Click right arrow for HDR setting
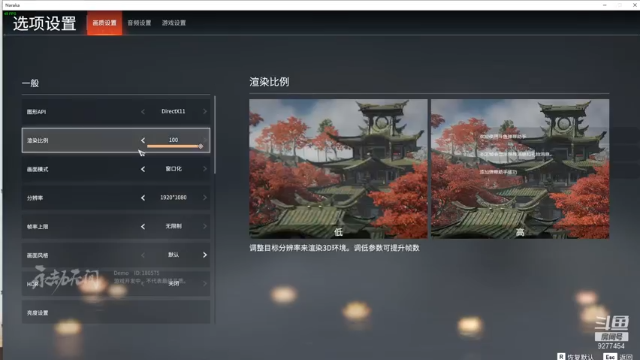 coord(204,284)
